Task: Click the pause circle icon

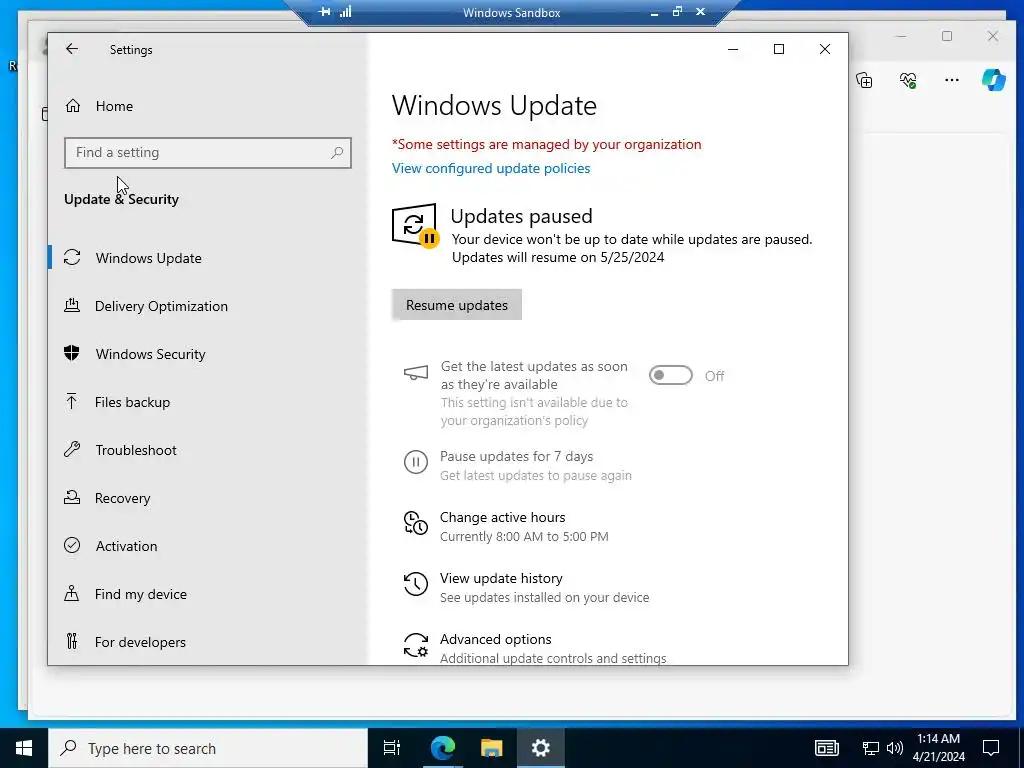Action: tap(416, 462)
